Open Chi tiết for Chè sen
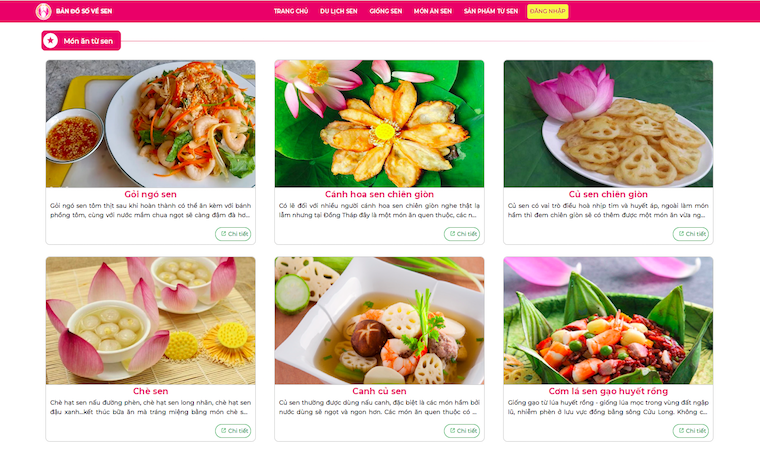 click(233, 431)
